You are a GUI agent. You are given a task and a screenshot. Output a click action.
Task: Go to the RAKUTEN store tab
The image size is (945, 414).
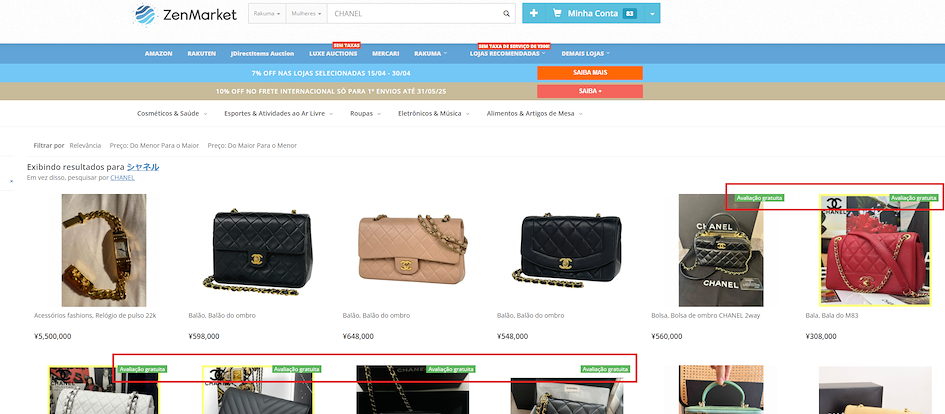201,54
